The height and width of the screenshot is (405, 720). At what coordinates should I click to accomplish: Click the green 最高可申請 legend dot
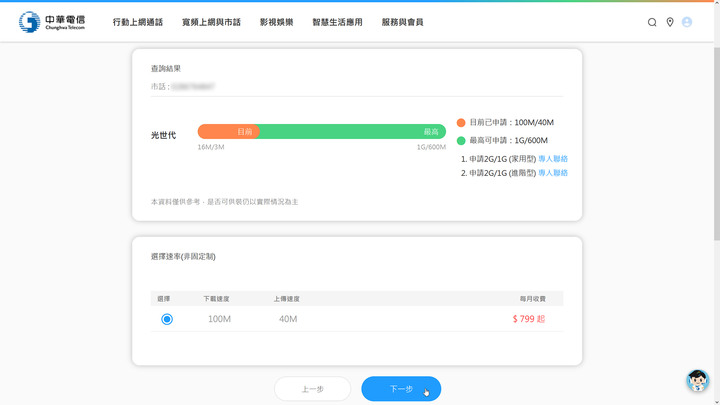click(461, 141)
